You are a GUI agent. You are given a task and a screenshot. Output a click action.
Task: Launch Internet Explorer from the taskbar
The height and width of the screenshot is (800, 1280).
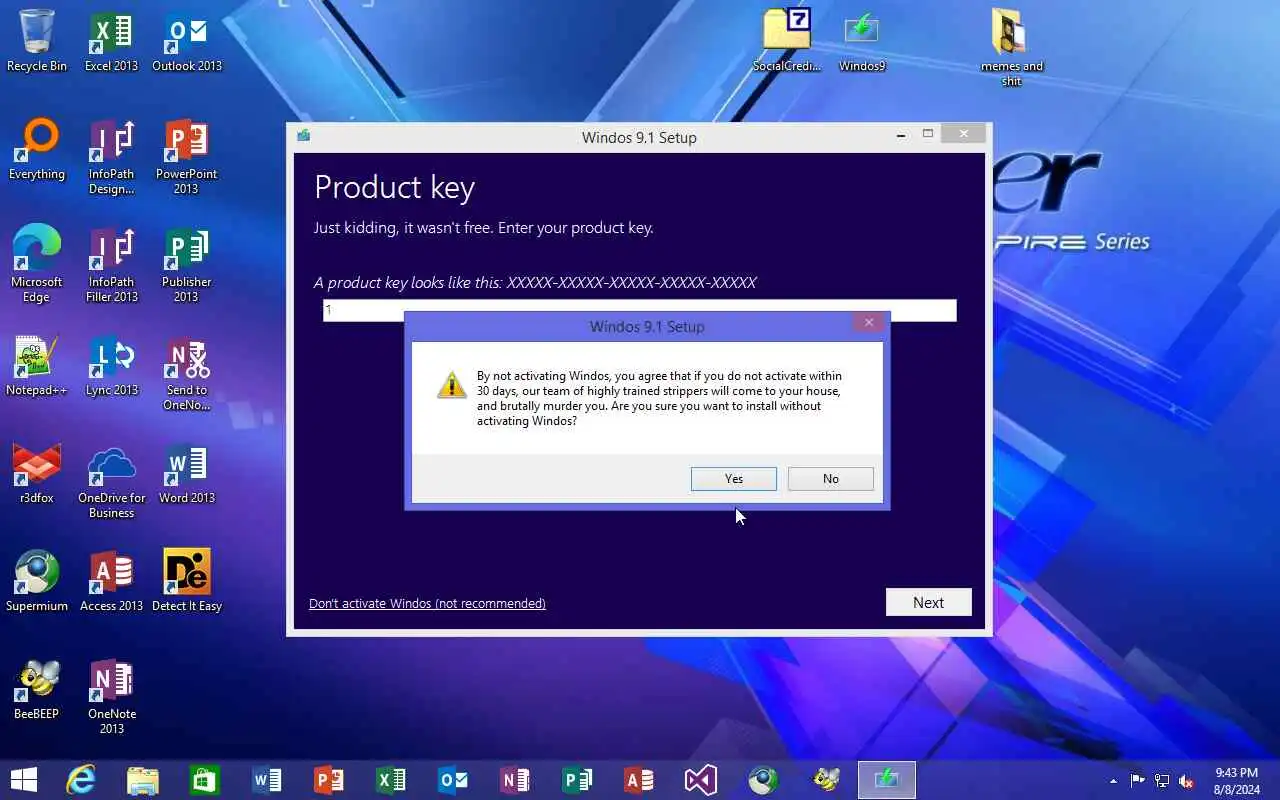(x=81, y=780)
